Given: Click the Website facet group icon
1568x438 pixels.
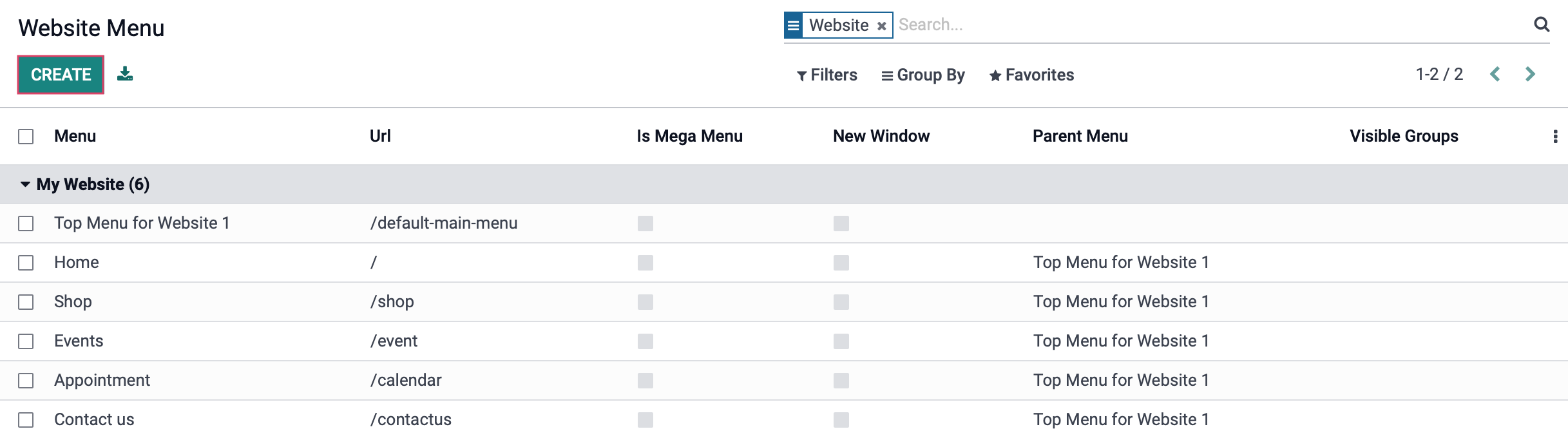Looking at the screenshot, I should click(x=794, y=25).
